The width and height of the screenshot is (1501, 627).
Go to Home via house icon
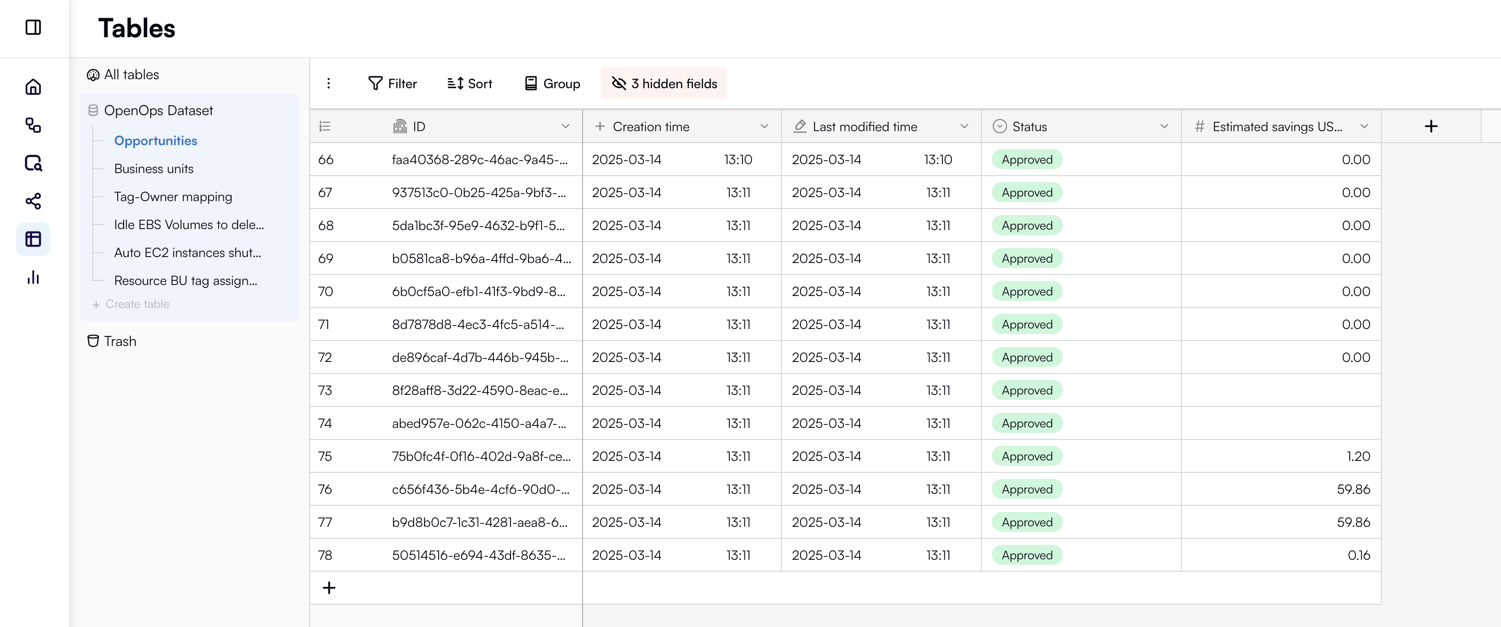(33, 87)
